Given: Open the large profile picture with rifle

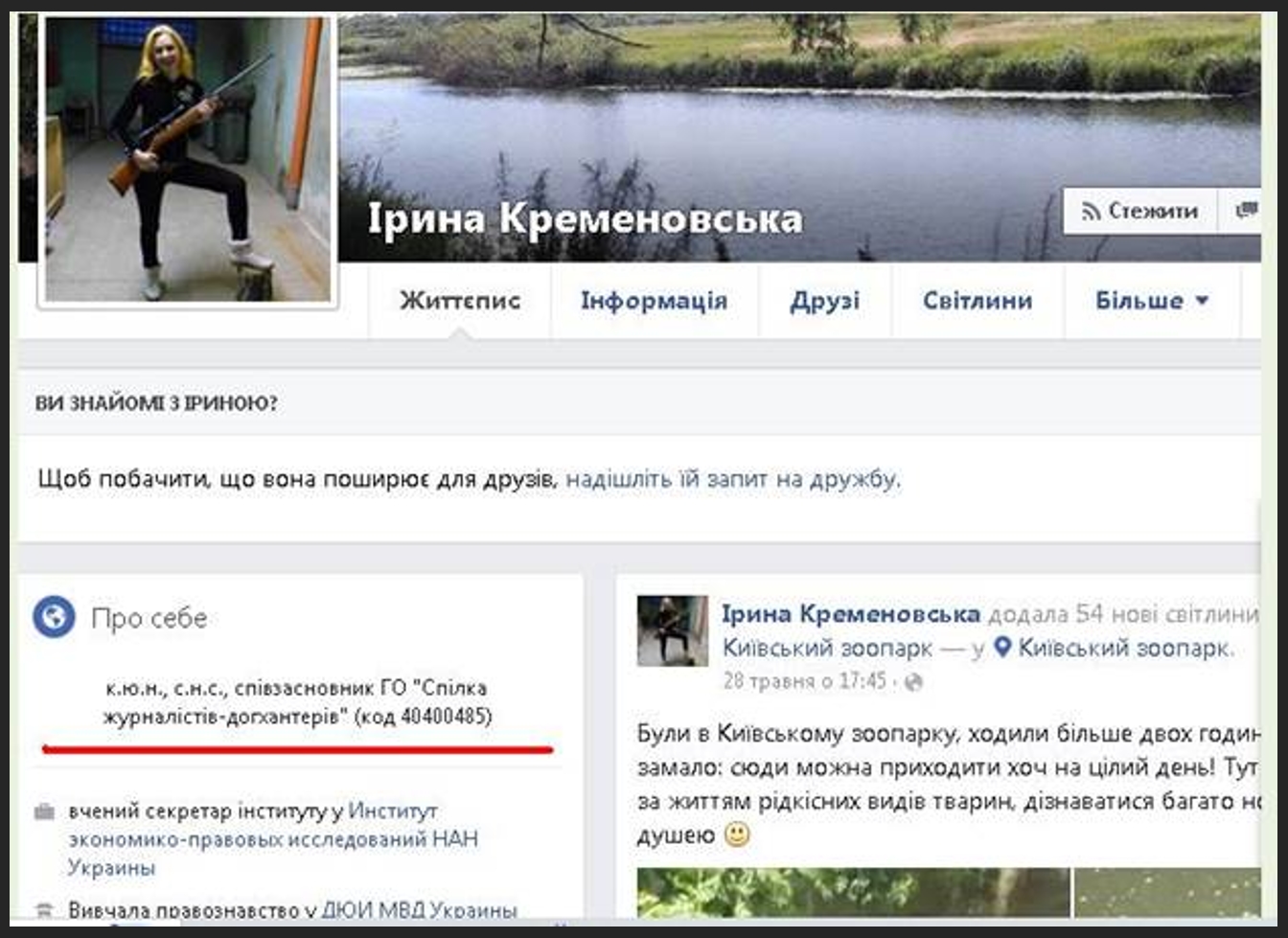Looking at the screenshot, I should click(188, 160).
